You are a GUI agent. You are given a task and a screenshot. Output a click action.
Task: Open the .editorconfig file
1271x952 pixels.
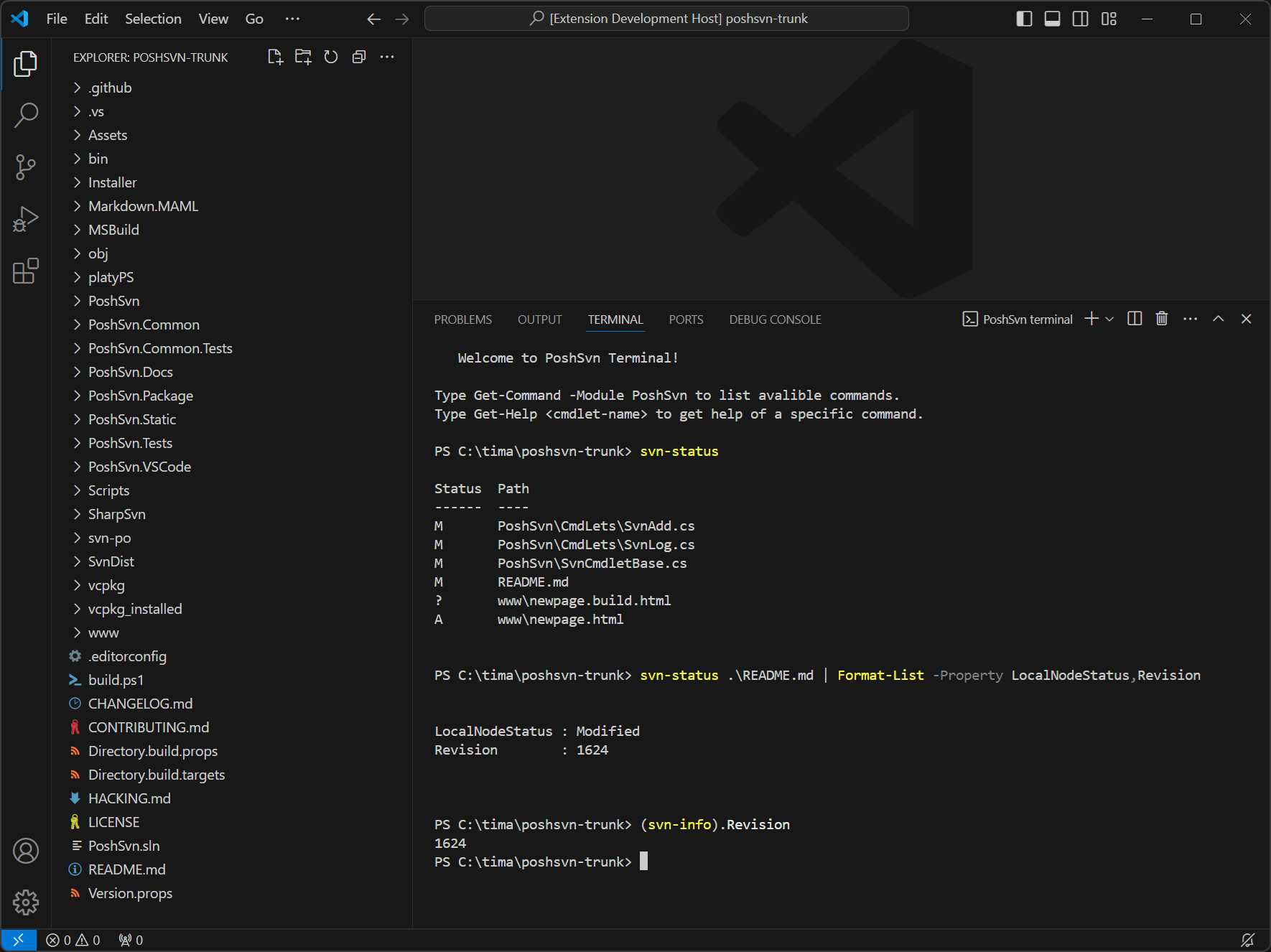[232, 656]
